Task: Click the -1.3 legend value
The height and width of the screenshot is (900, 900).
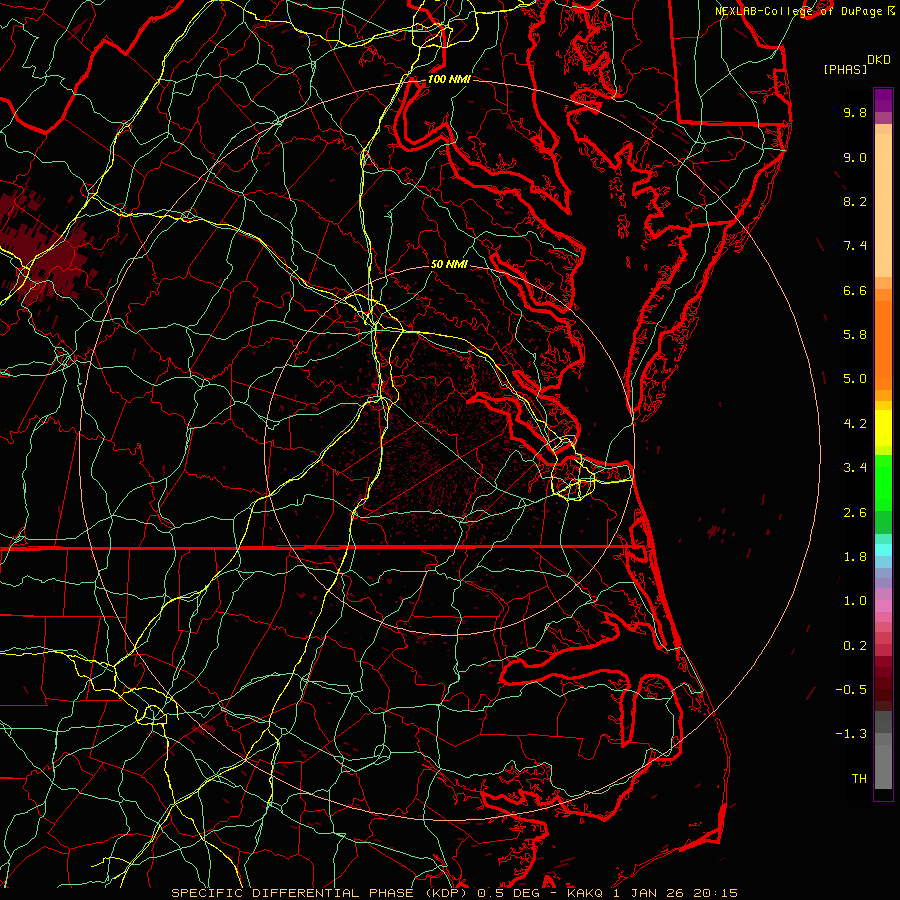Action: pyautogui.click(x=851, y=734)
